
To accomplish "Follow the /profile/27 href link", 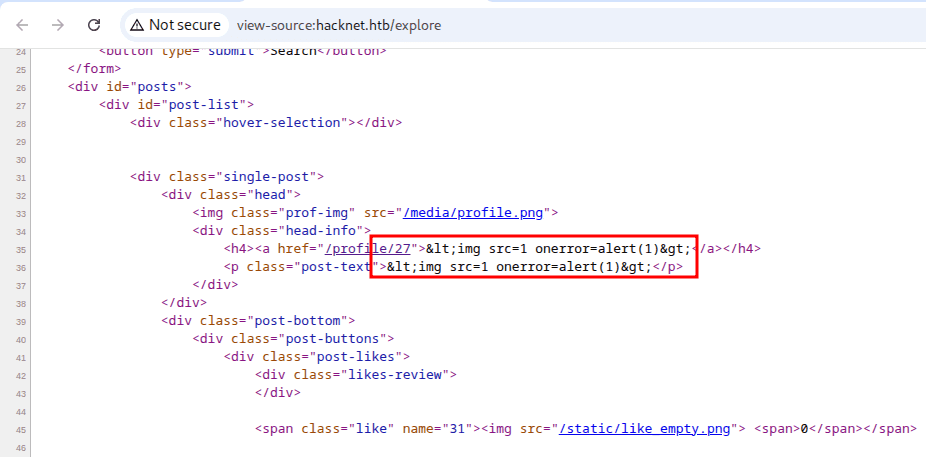I will (349, 248).
